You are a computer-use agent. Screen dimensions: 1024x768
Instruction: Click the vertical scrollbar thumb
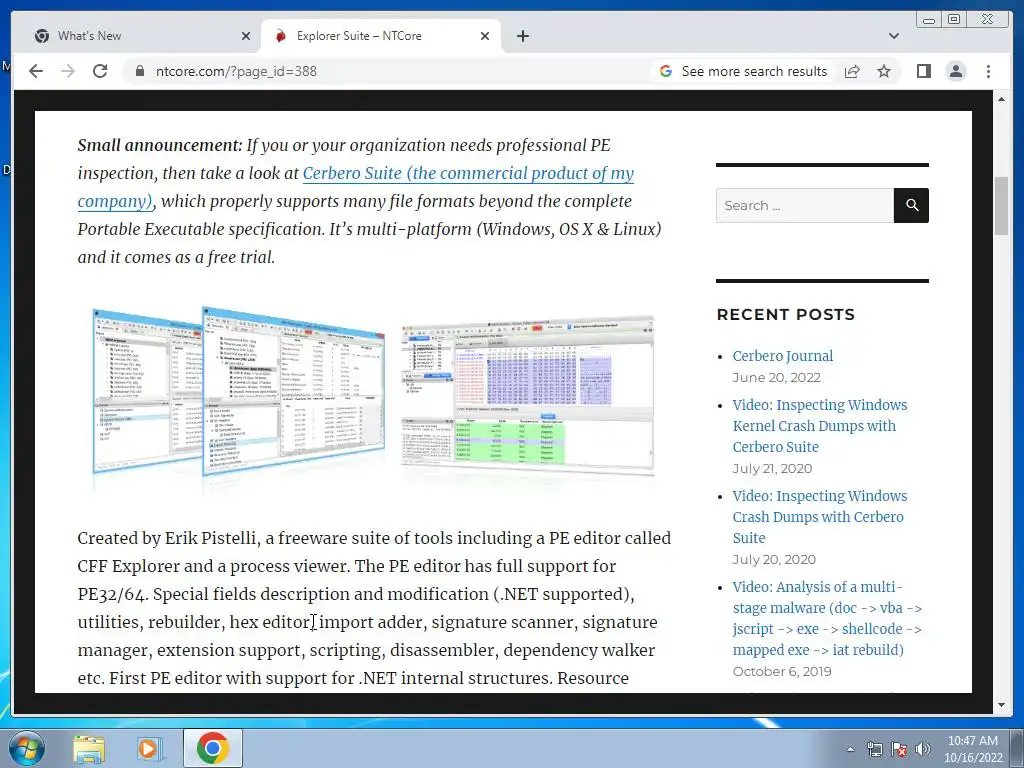tap(1001, 206)
